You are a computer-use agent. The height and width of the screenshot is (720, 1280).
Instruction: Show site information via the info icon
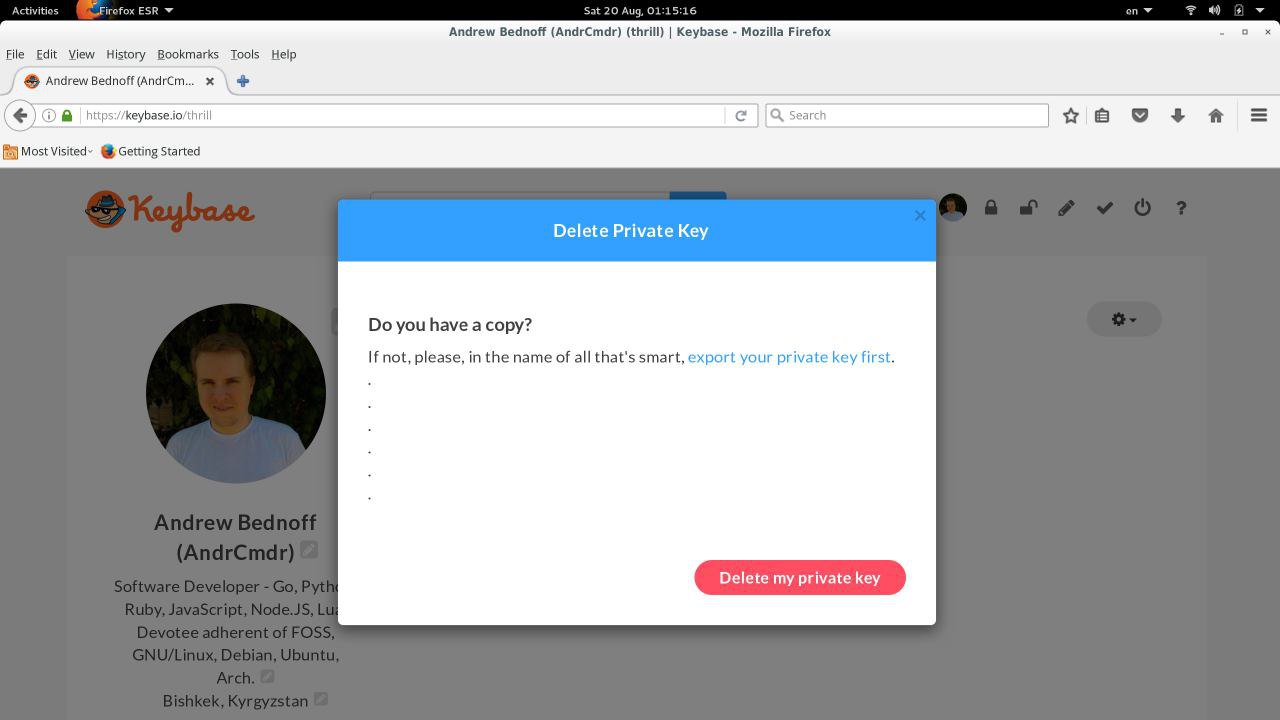point(48,115)
